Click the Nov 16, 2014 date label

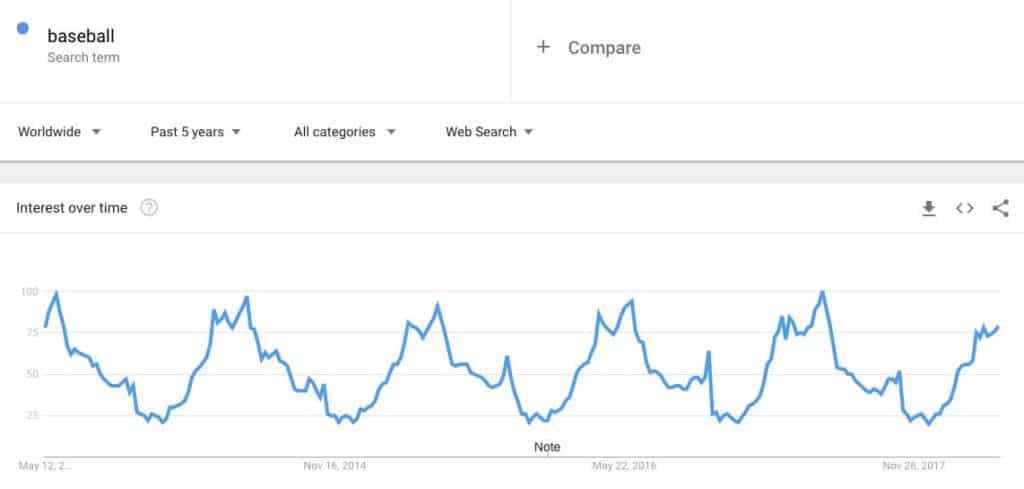(336, 466)
